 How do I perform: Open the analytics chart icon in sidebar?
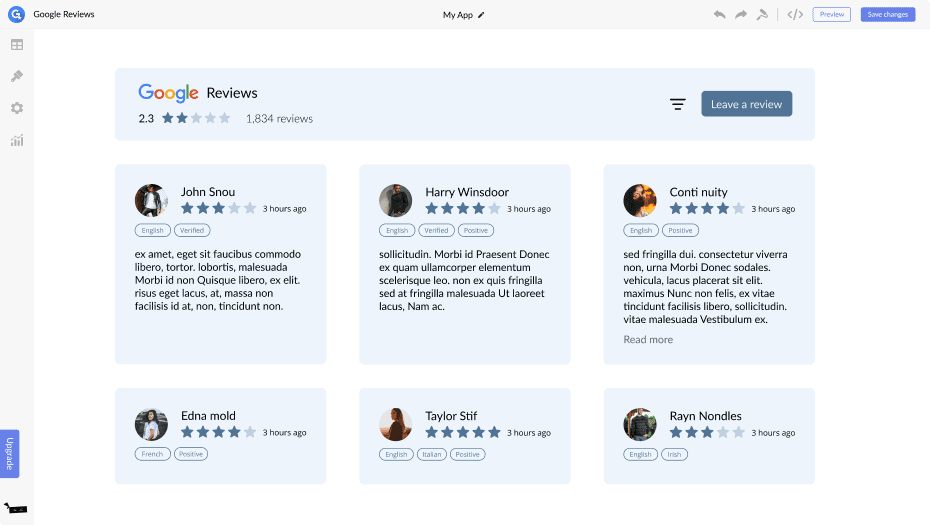pyautogui.click(x=17, y=140)
